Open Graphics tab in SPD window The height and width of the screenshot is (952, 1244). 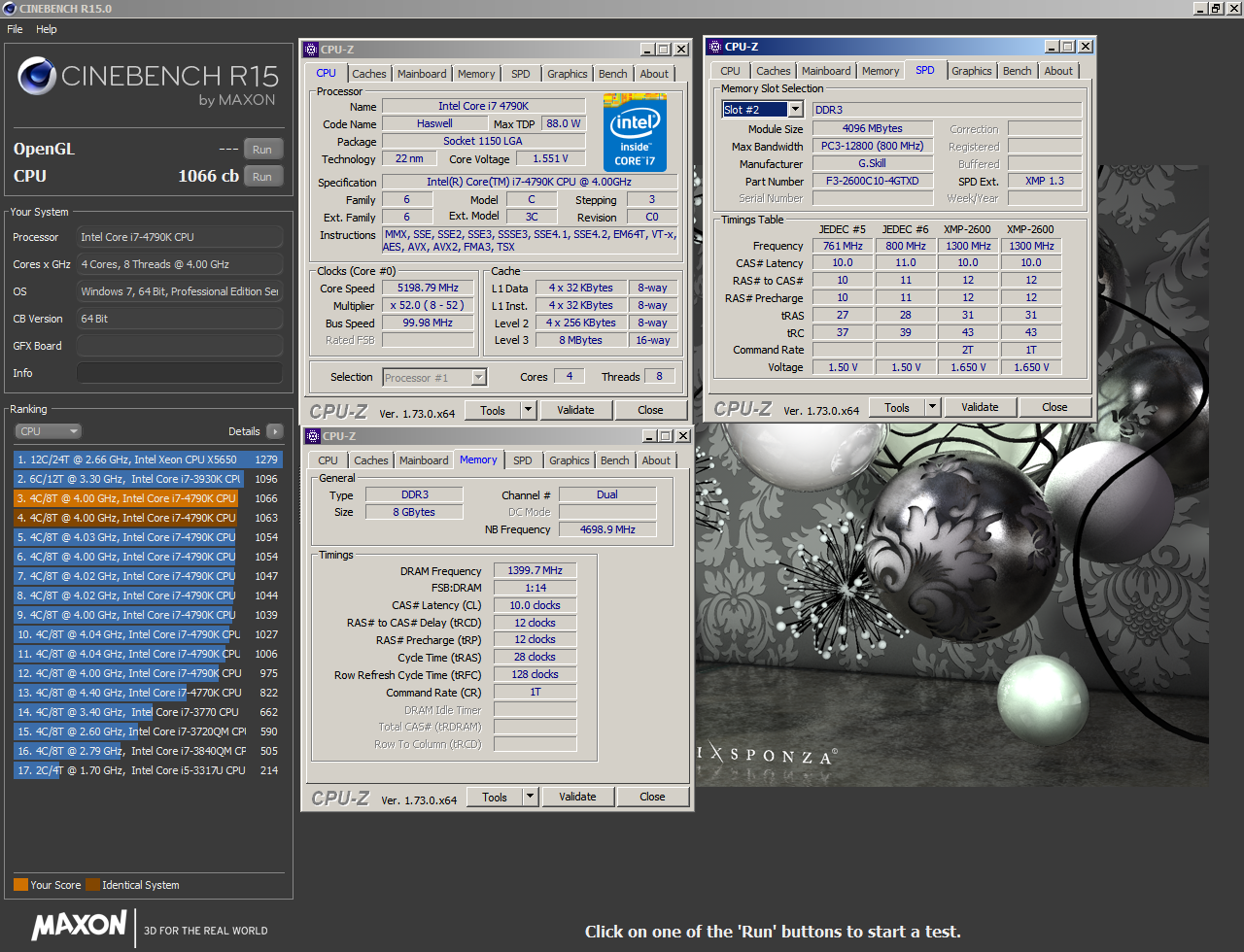pyautogui.click(x=972, y=71)
